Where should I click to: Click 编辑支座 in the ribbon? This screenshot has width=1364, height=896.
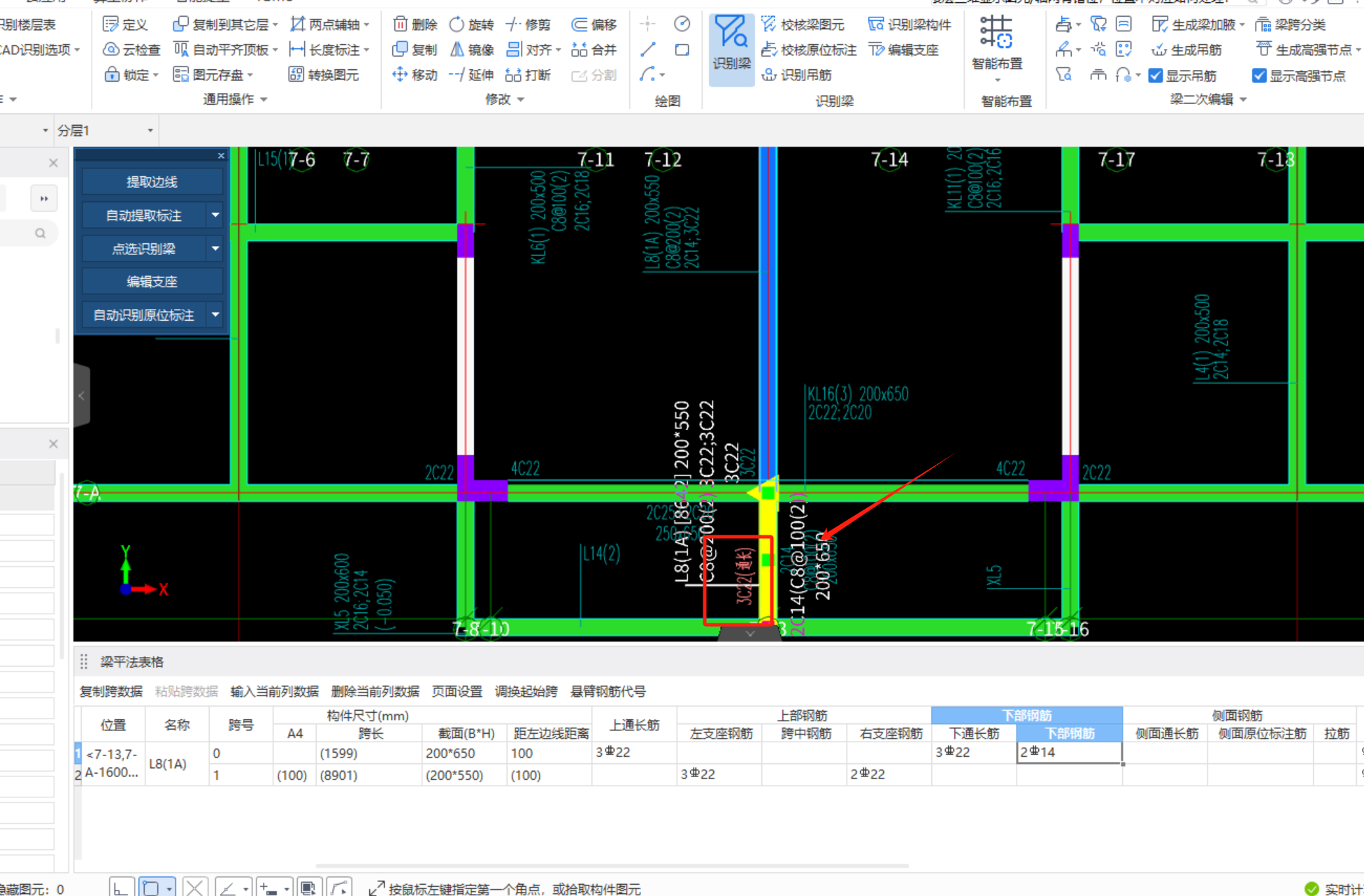point(903,50)
